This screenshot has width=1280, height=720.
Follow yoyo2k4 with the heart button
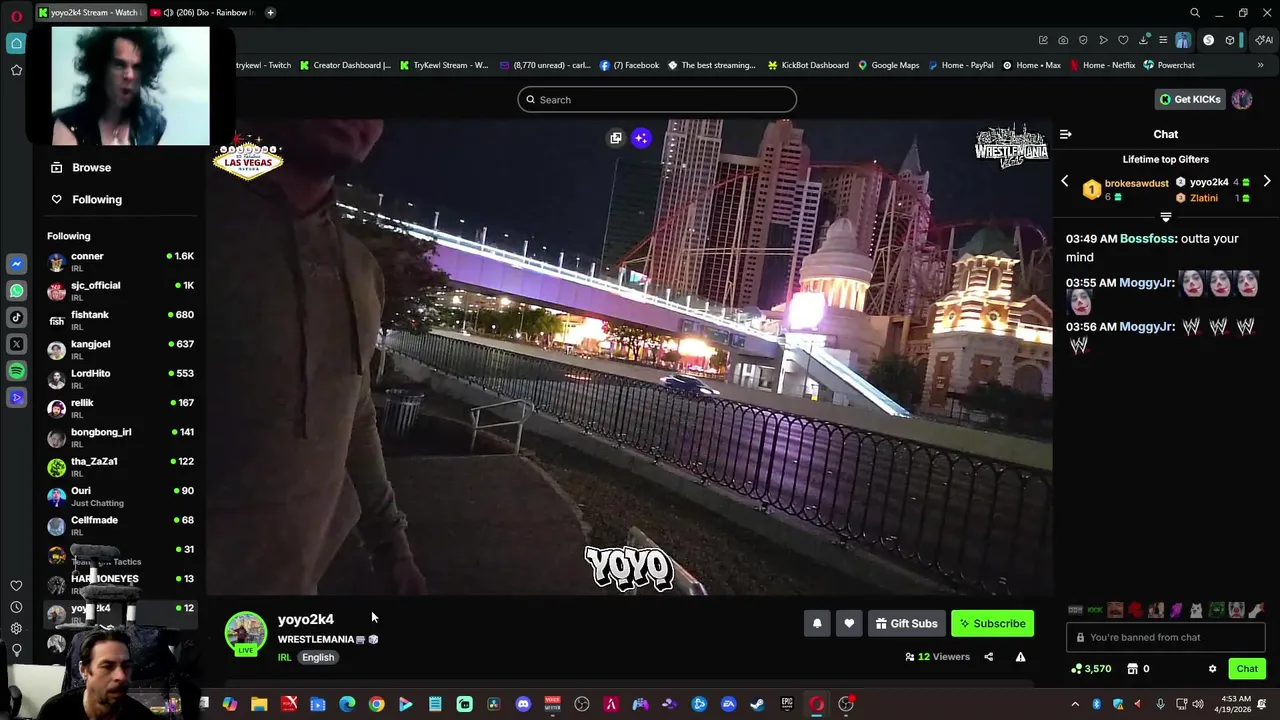(849, 623)
